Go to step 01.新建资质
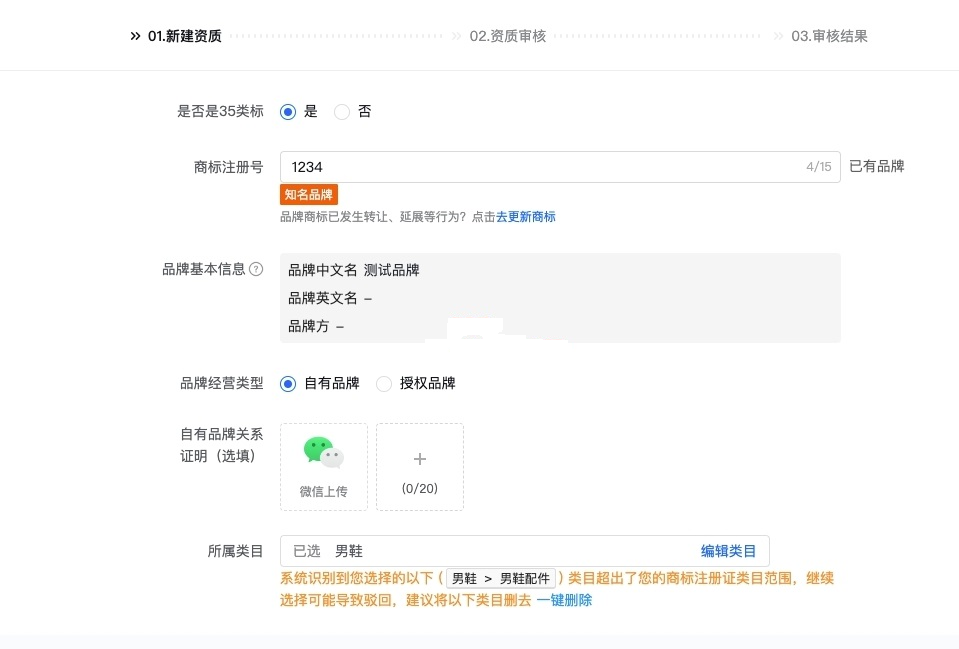Viewport: 959px width, 649px height. click(x=185, y=36)
